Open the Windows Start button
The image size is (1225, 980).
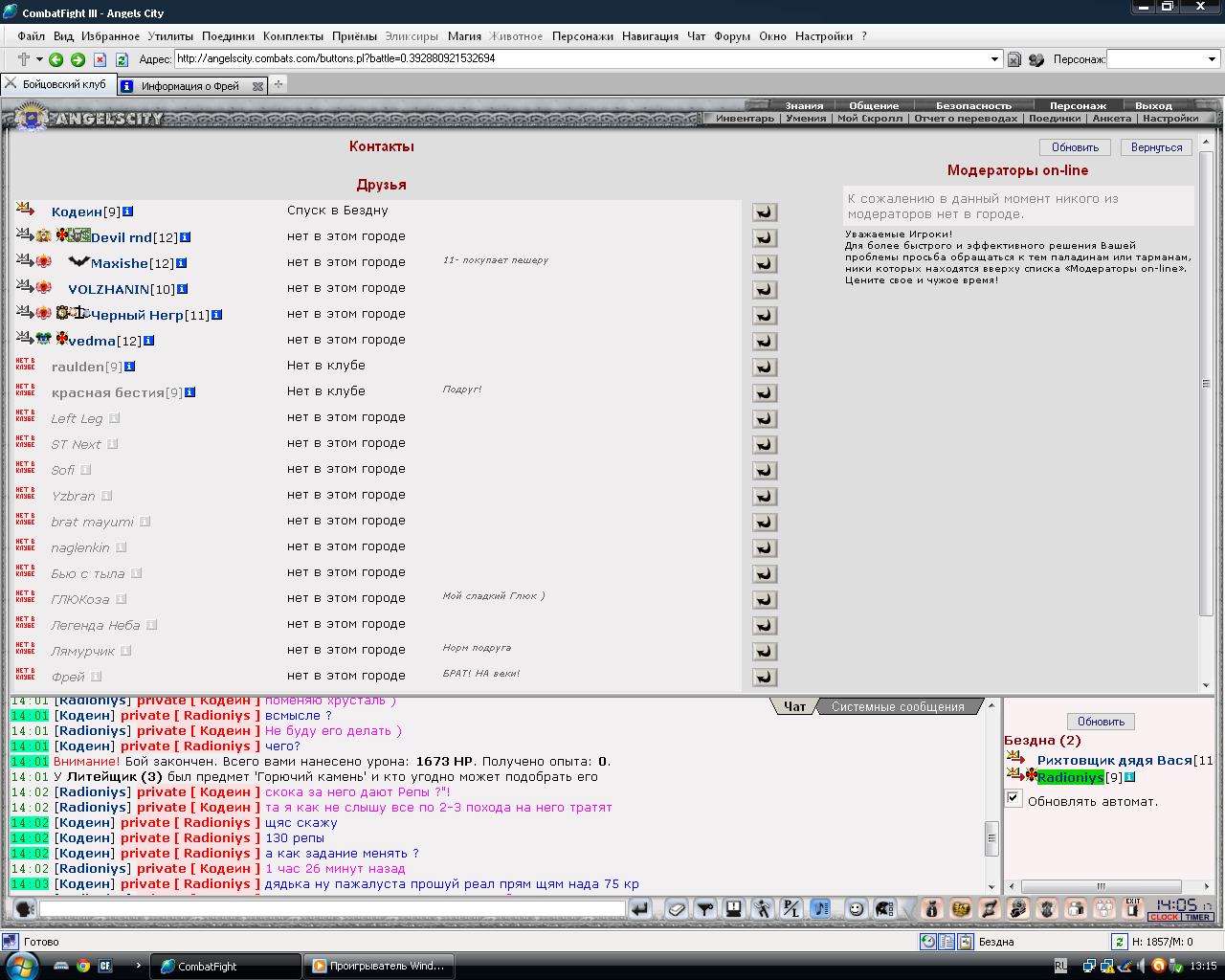coord(20,966)
